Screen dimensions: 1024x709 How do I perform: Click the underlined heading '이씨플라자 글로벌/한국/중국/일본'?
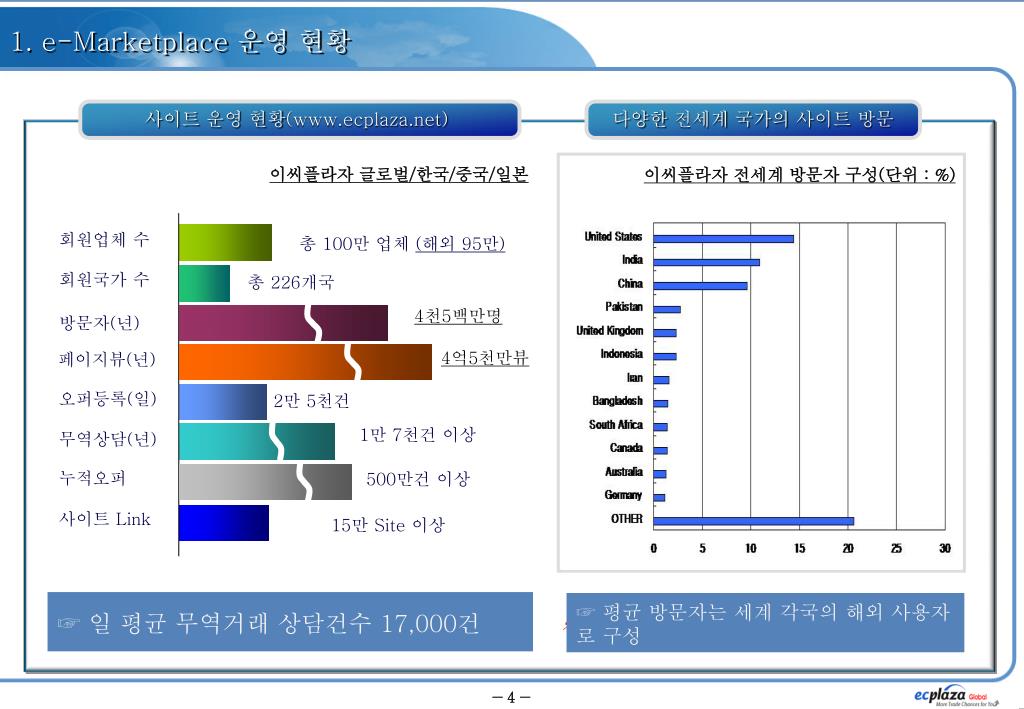pyautogui.click(x=399, y=174)
